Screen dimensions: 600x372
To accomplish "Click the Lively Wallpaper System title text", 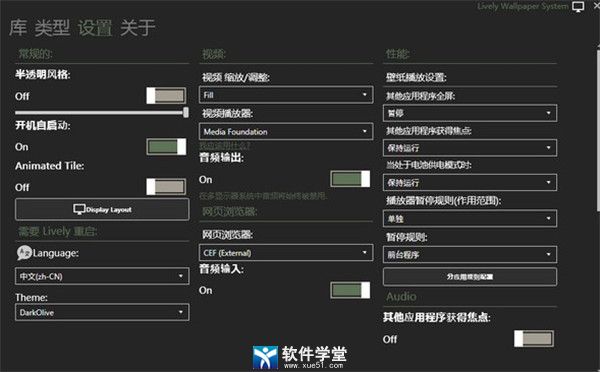I will tap(523, 6).
